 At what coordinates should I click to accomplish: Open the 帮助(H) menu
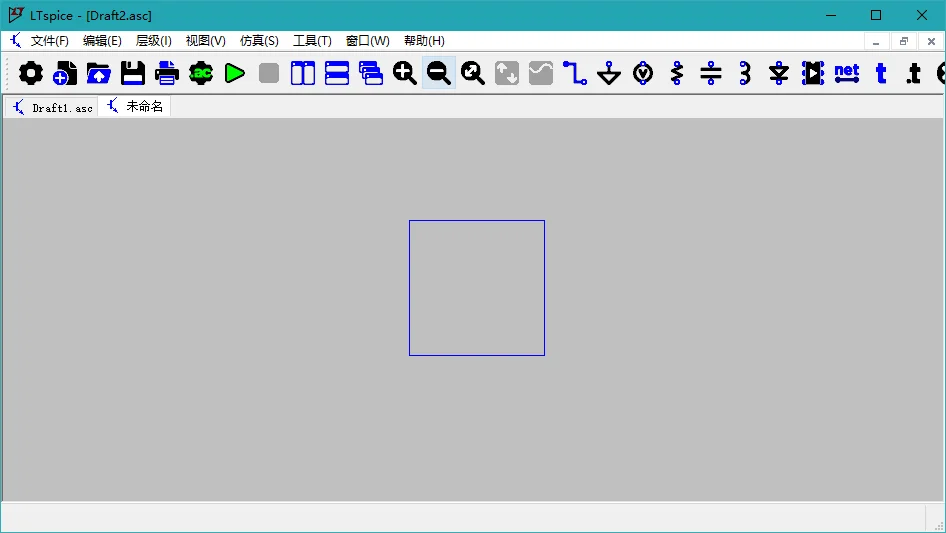pos(424,40)
